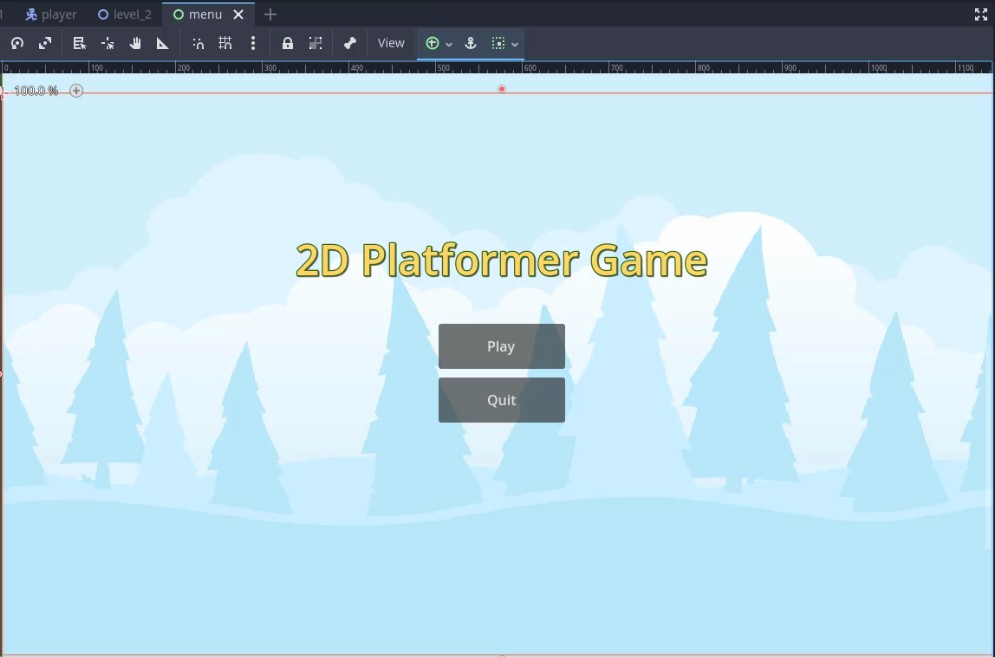This screenshot has width=995, height=657.
Task: Open container sizing dotted-square dropdown
Action: pos(505,43)
